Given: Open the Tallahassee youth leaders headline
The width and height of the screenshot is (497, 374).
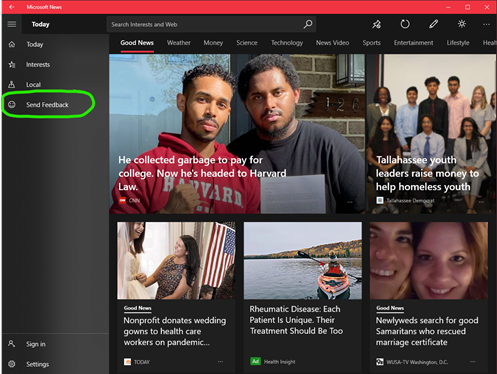Looking at the screenshot, I should [x=427, y=173].
